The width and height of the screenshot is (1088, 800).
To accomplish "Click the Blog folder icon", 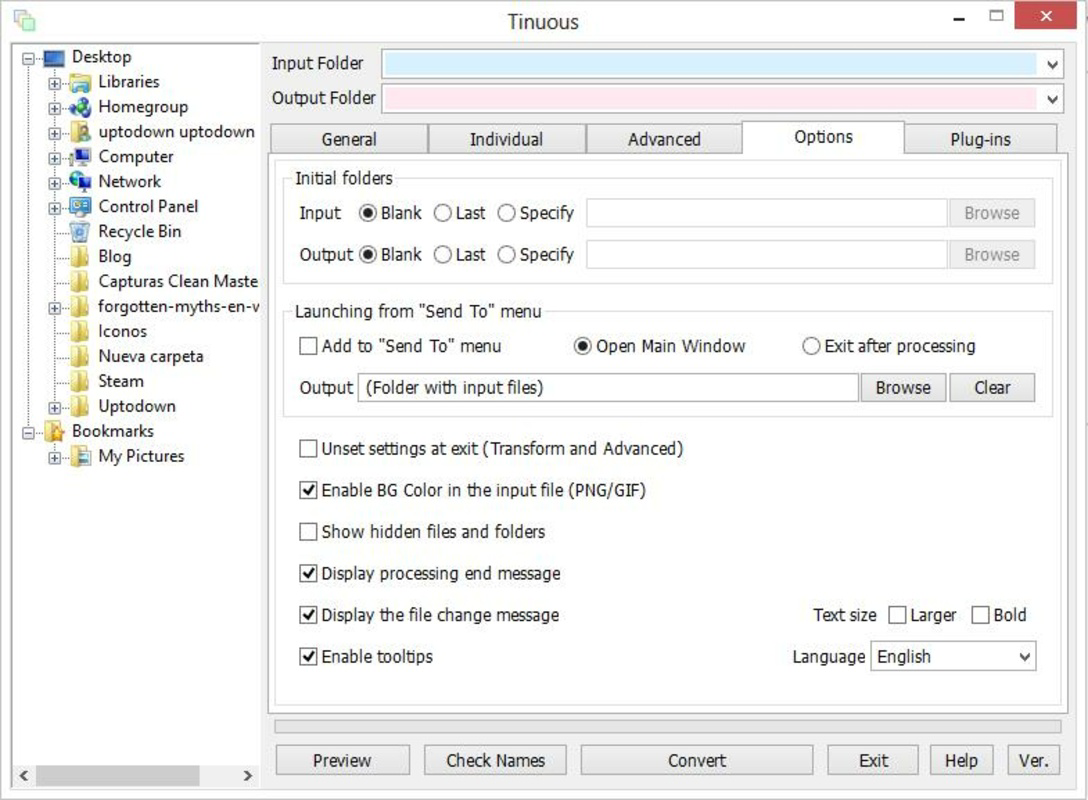I will [80, 257].
